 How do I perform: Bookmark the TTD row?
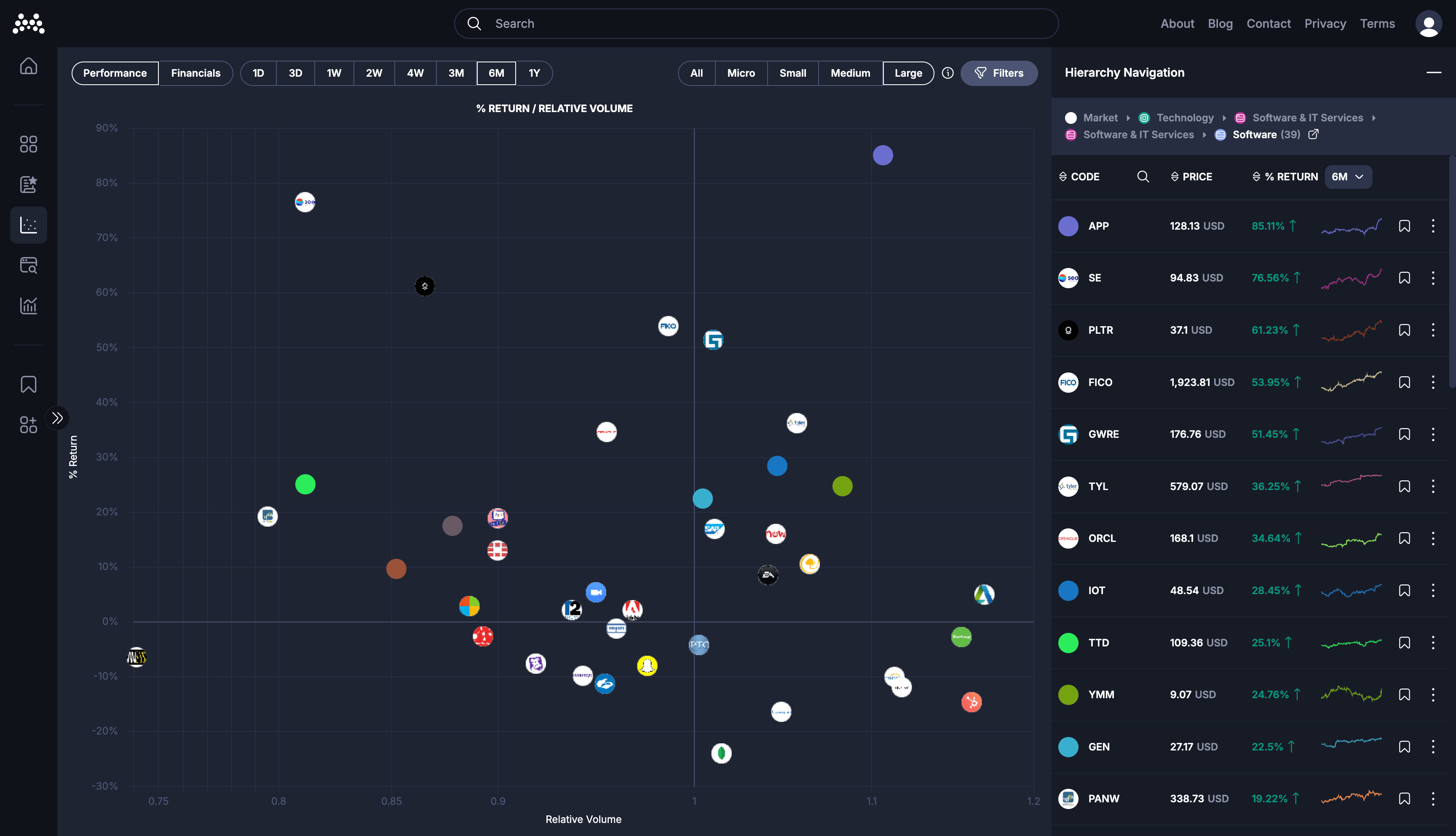pos(1404,643)
